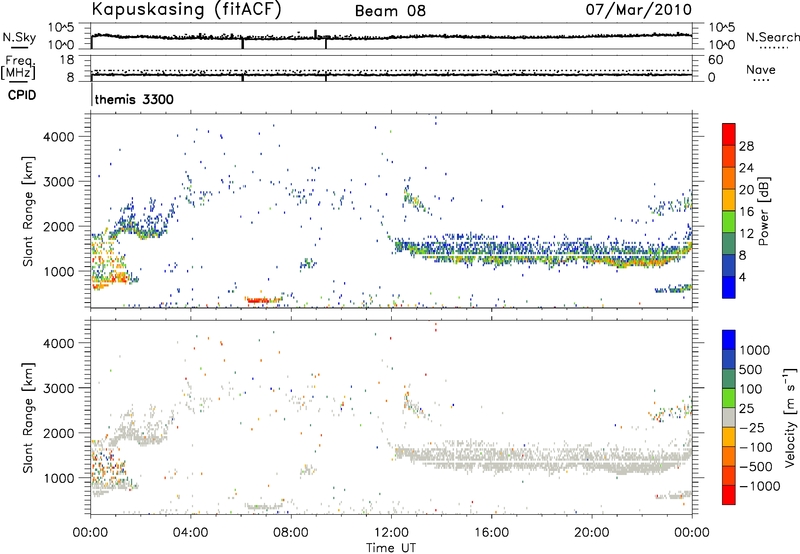Click the 1000 tick on Velocity scale
Viewport: 800px width, 554px height.
pyautogui.click(x=755, y=350)
